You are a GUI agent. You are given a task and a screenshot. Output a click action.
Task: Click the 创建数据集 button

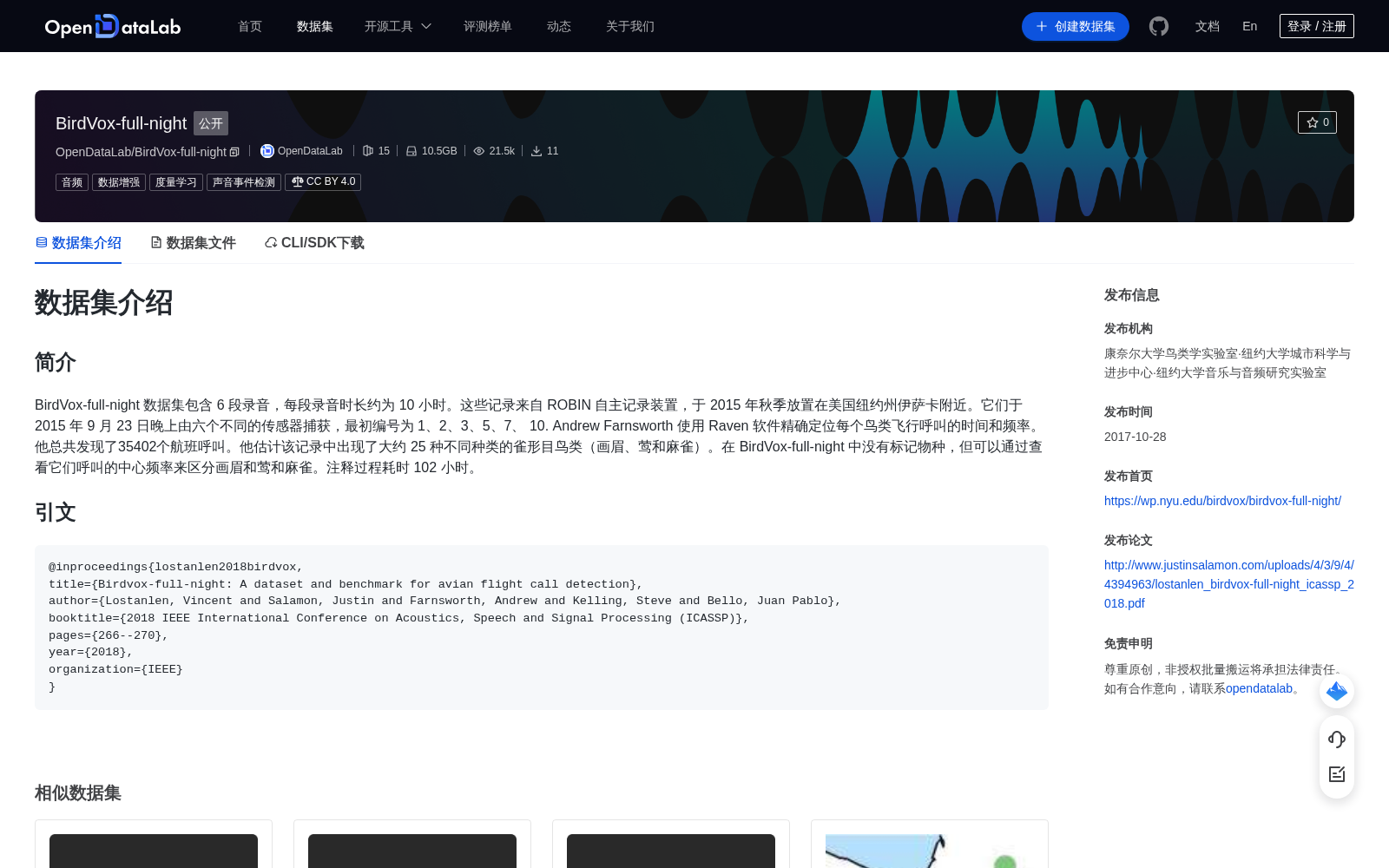point(1076,26)
